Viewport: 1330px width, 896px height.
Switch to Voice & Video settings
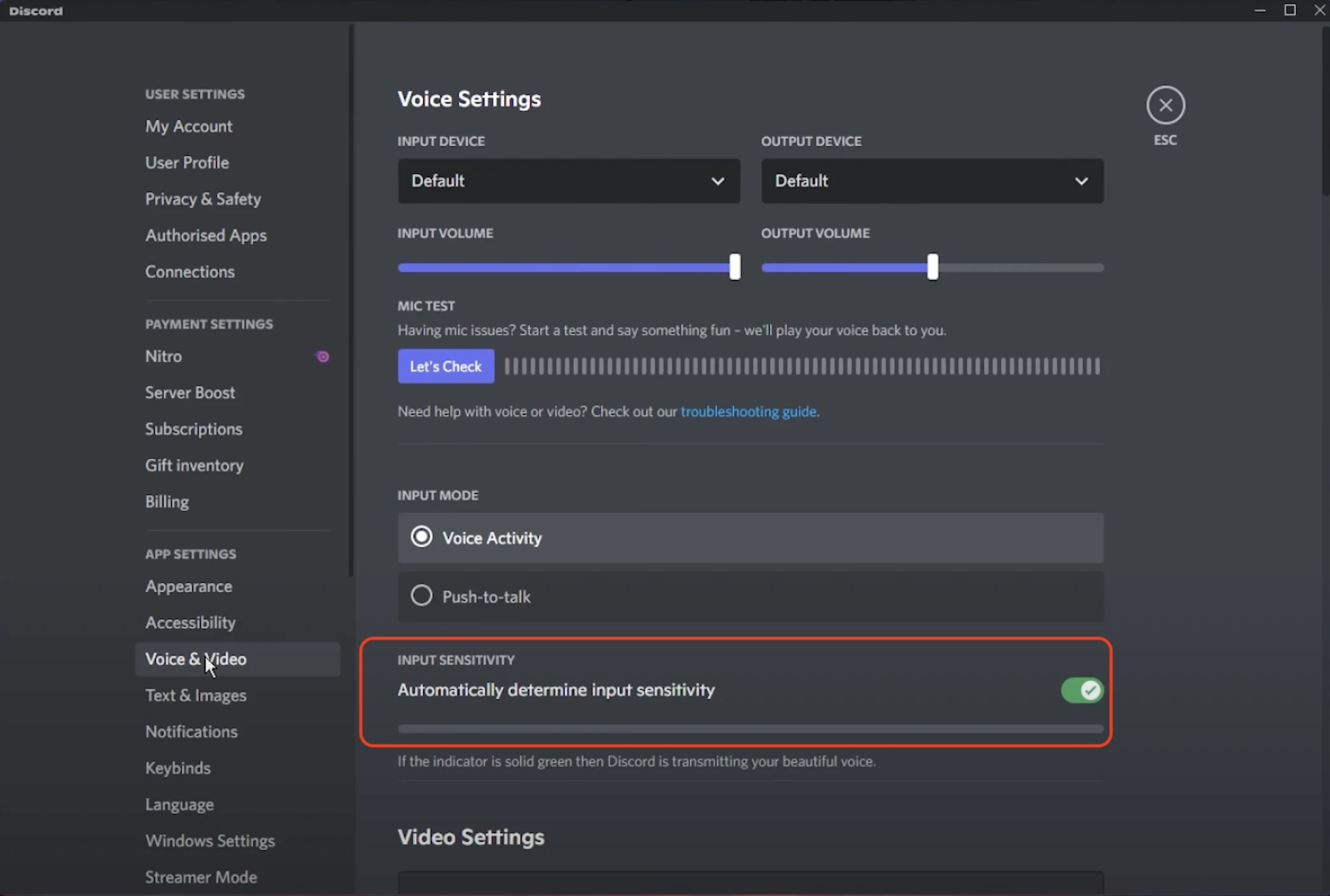[x=195, y=659]
